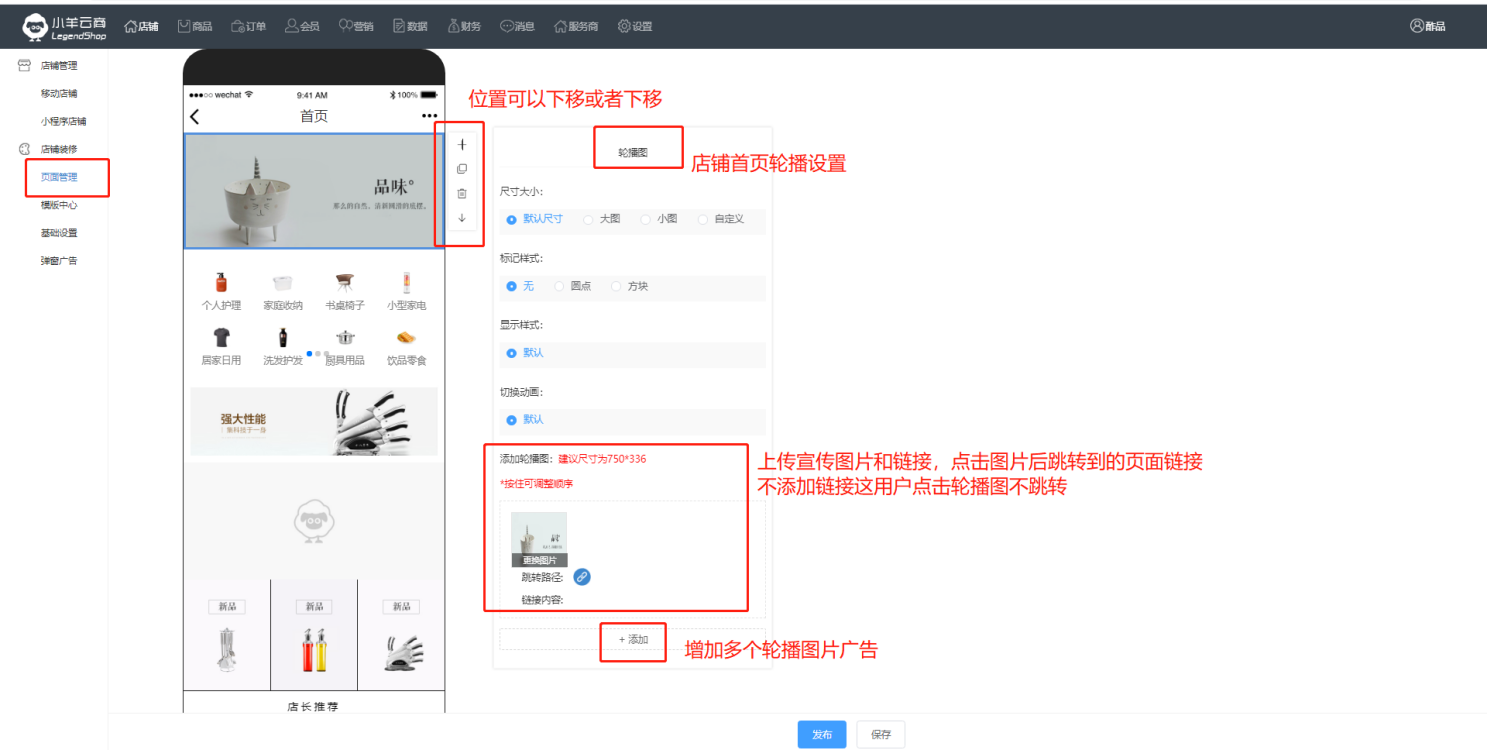
Task: Choose the 自定义 size radio button
Action: (703, 219)
